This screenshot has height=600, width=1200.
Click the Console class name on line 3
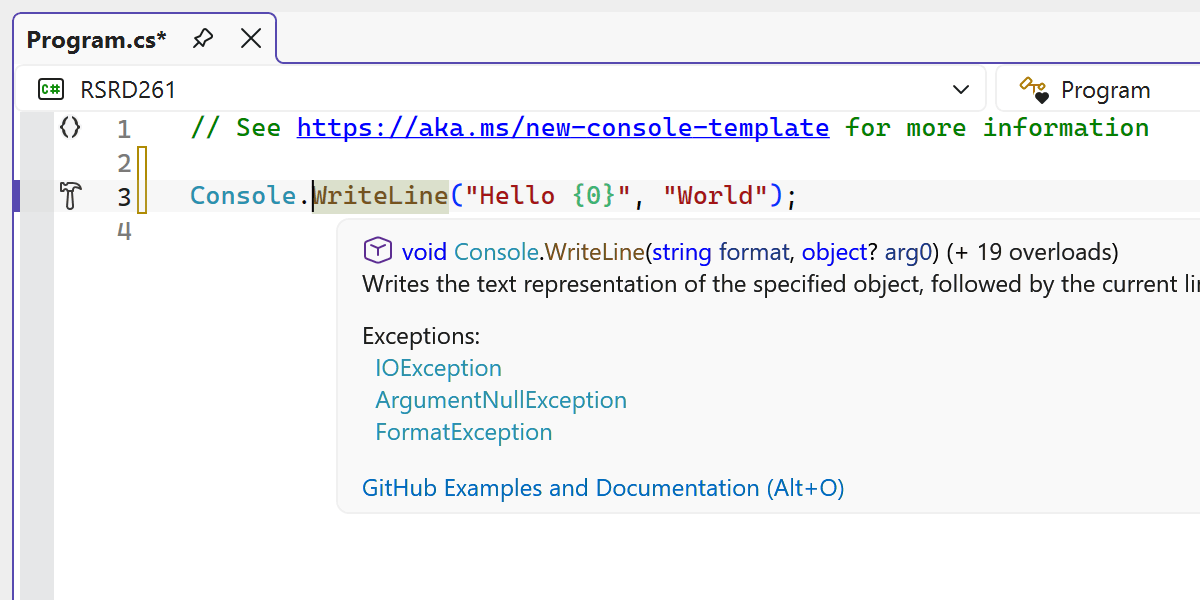pos(245,195)
